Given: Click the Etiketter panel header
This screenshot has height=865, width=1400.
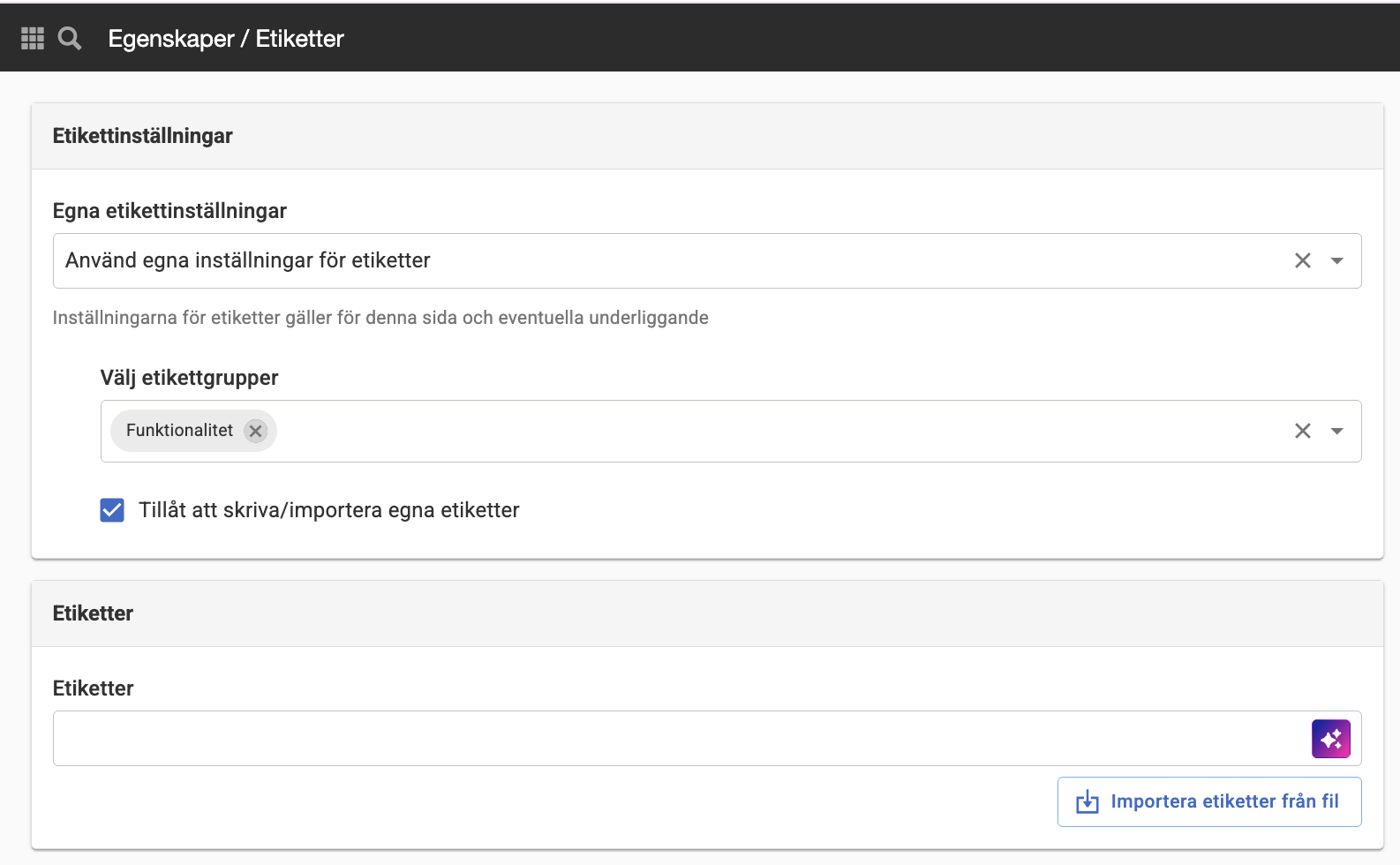Looking at the screenshot, I should (x=707, y=613).
